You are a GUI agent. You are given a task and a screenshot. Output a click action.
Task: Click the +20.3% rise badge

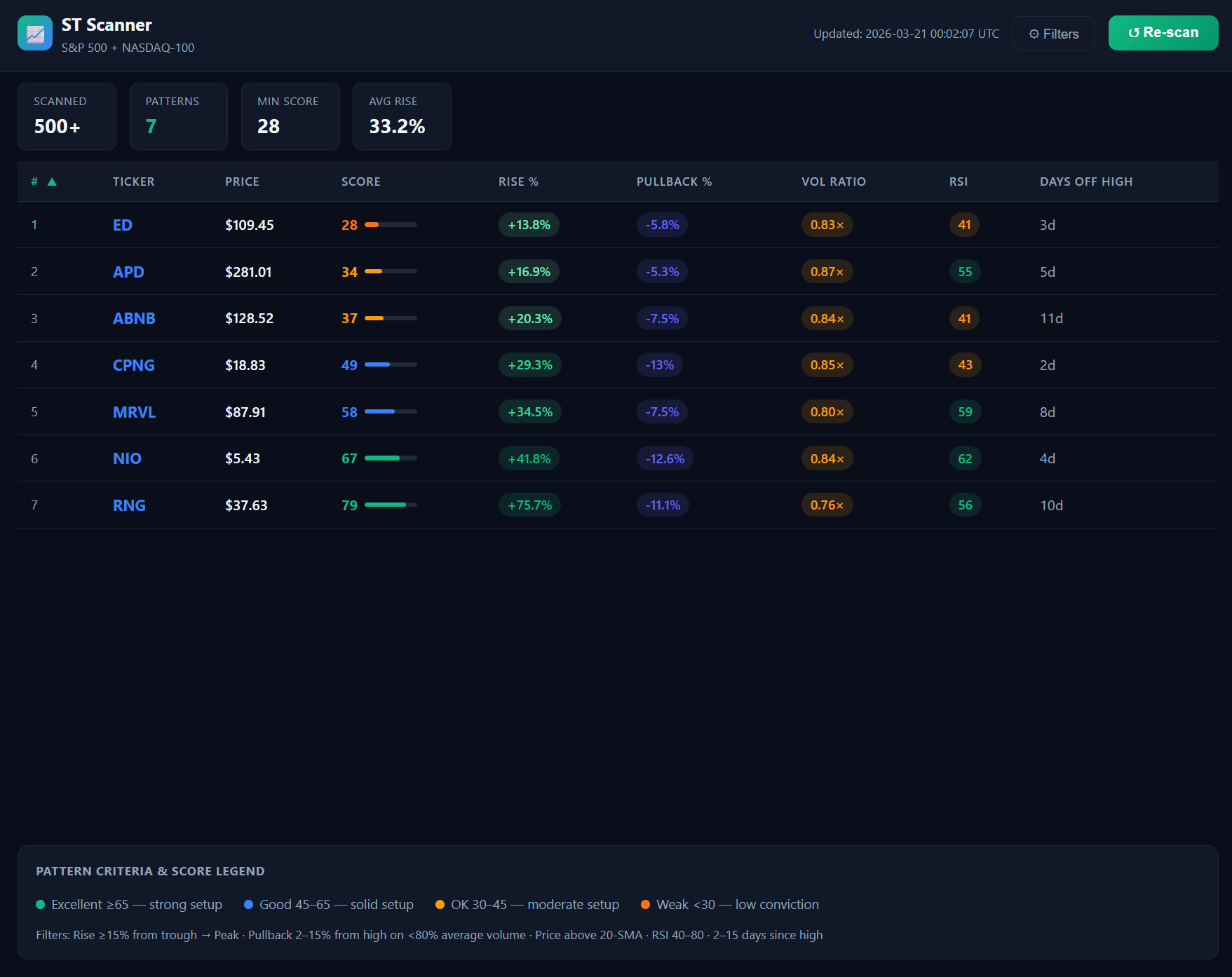point(530,318)
